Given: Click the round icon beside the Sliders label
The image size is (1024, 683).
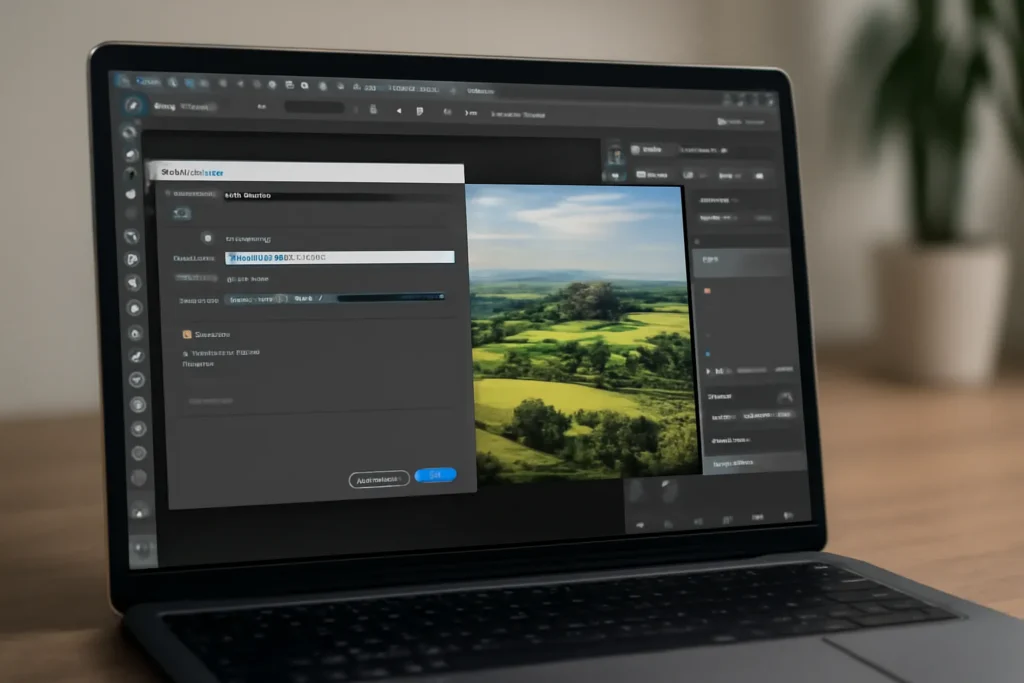Looking at the screenshot, I should click(x=281, y=298).
